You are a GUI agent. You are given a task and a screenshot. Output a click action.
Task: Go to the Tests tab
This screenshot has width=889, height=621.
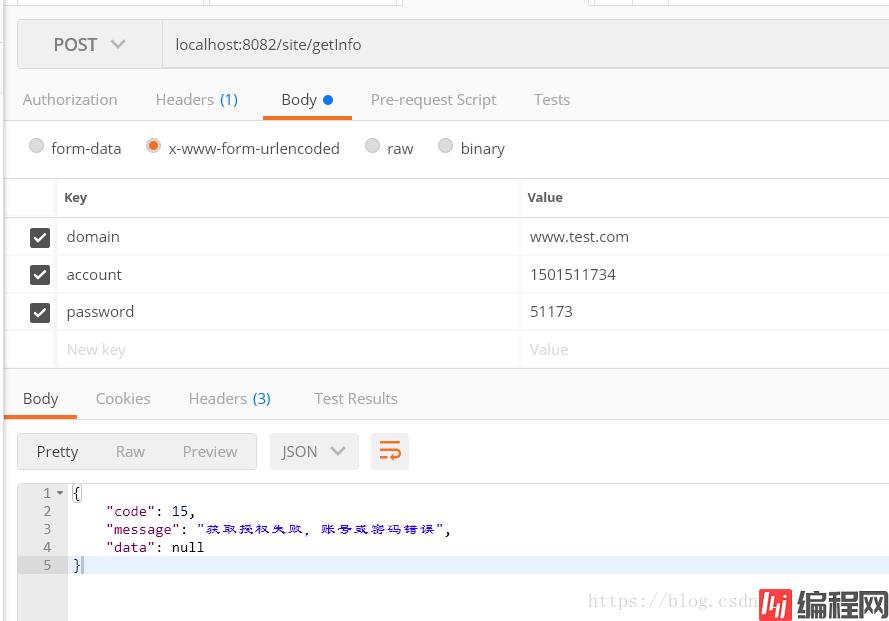[x=551, y=100]
